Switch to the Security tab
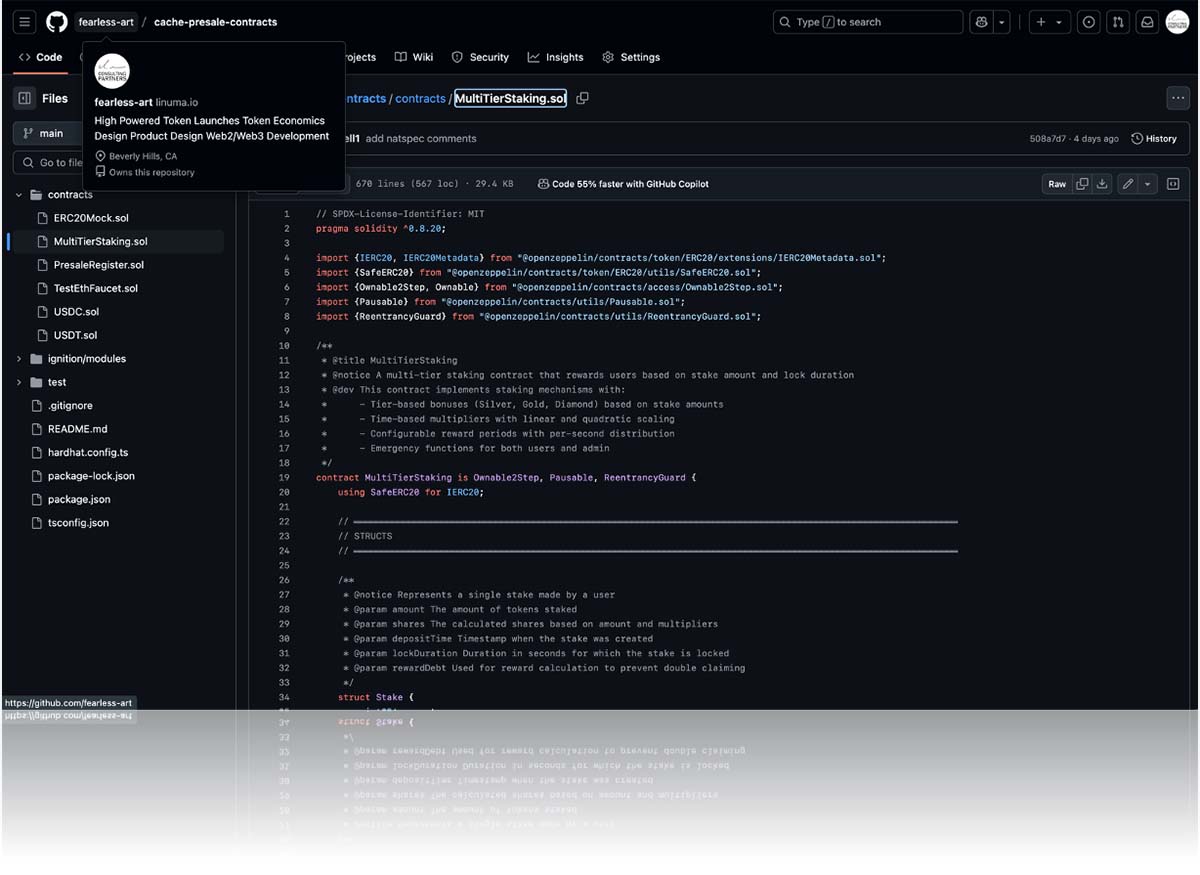 480,57
